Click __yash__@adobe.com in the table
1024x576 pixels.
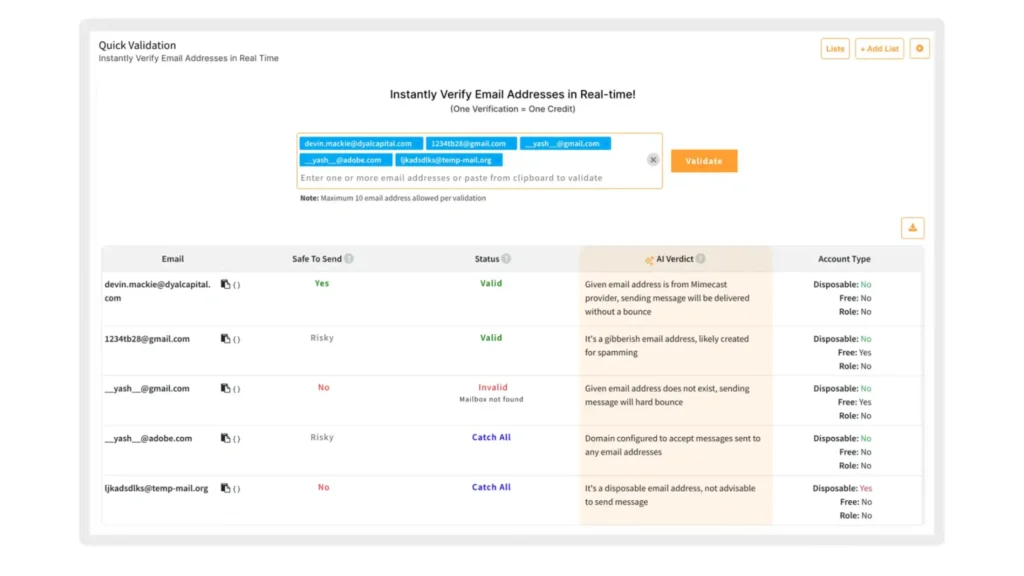[x=148, y=438]
